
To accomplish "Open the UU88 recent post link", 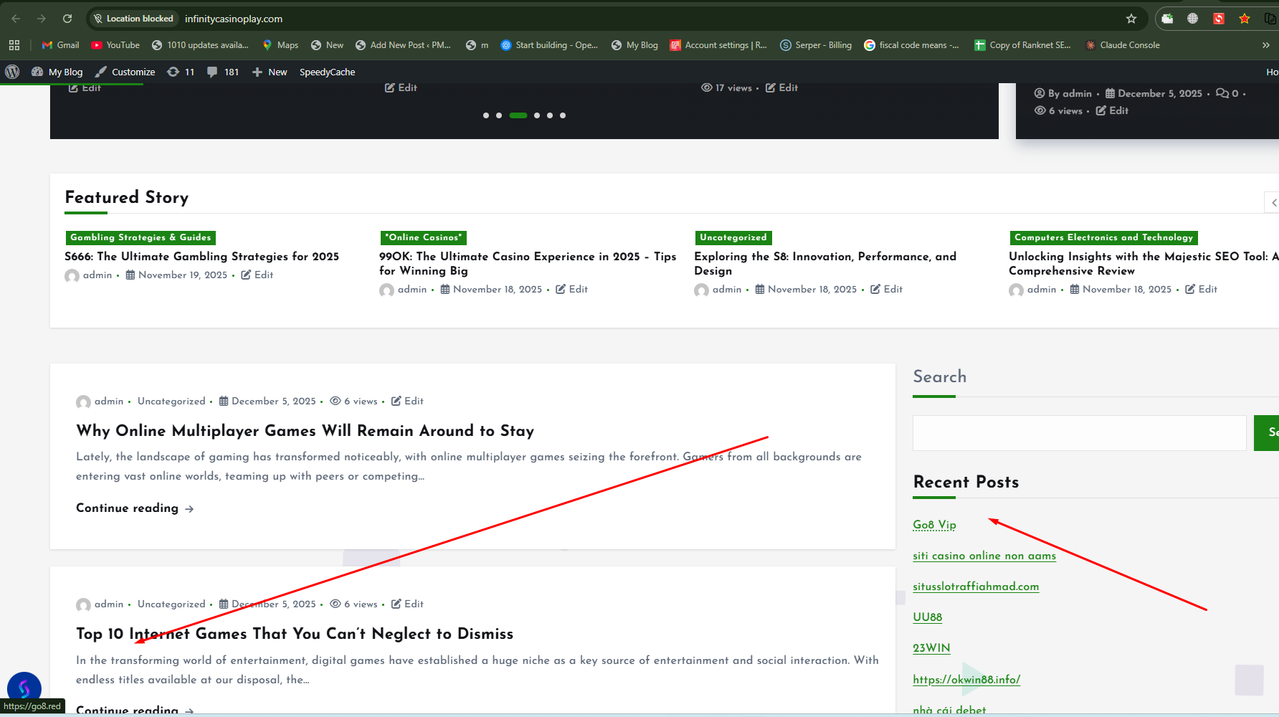I will click(927, 618).
